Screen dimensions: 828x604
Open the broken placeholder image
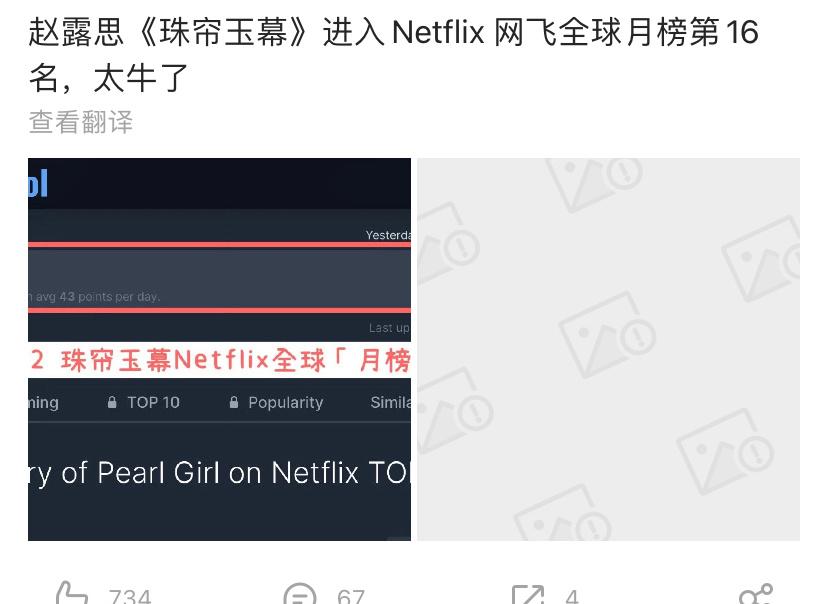point(608,349)
